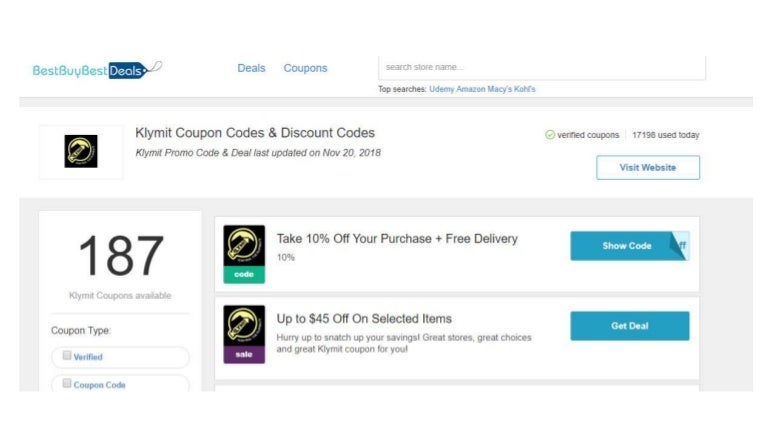Click the green verified coupons checkmark icon
The width and height of the screenshot is (768, 432).
550,135
